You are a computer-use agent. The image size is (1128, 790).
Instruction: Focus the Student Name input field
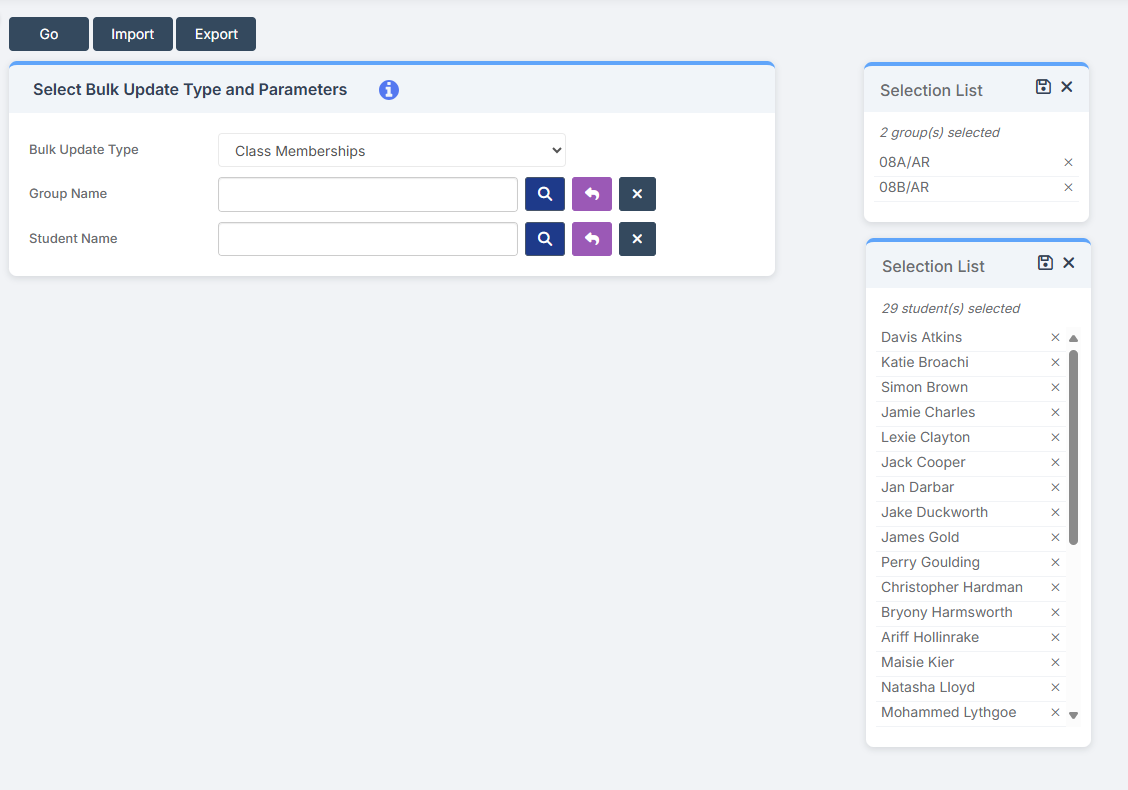click(368, 239)
